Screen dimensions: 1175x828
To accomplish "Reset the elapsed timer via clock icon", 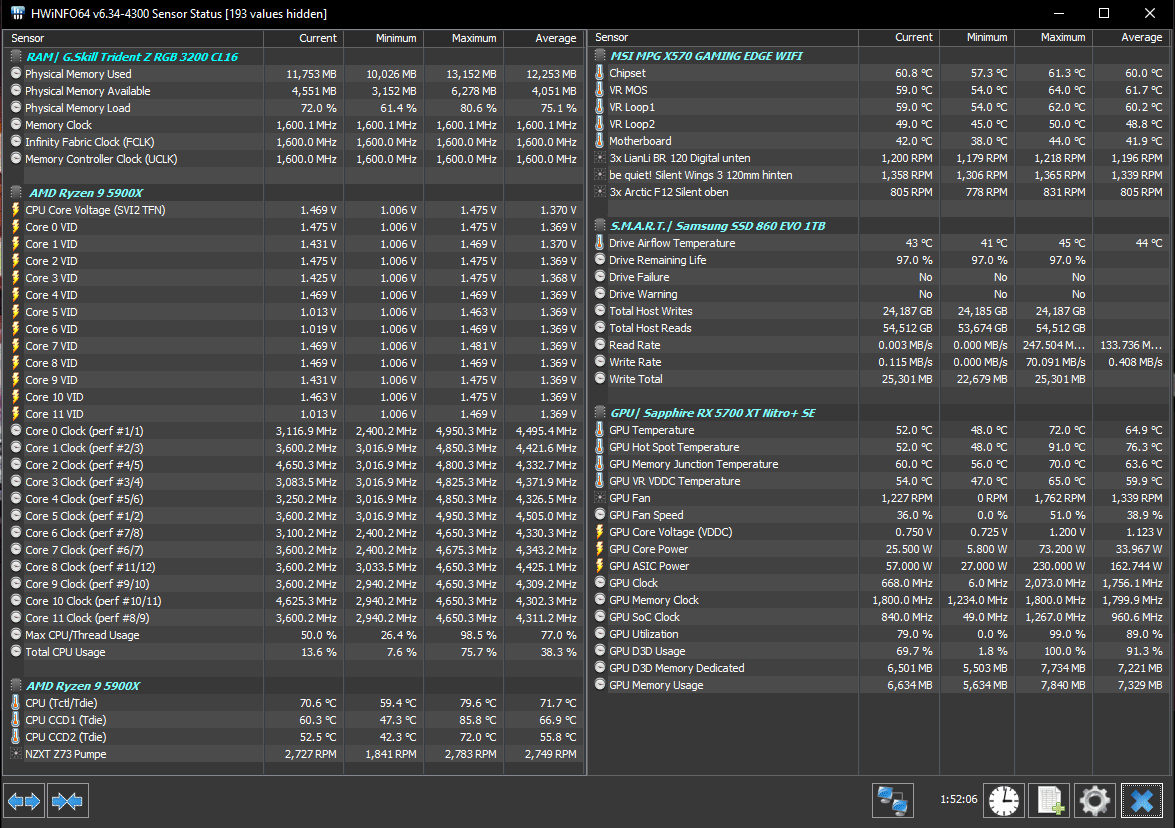I will (1003, 800).
